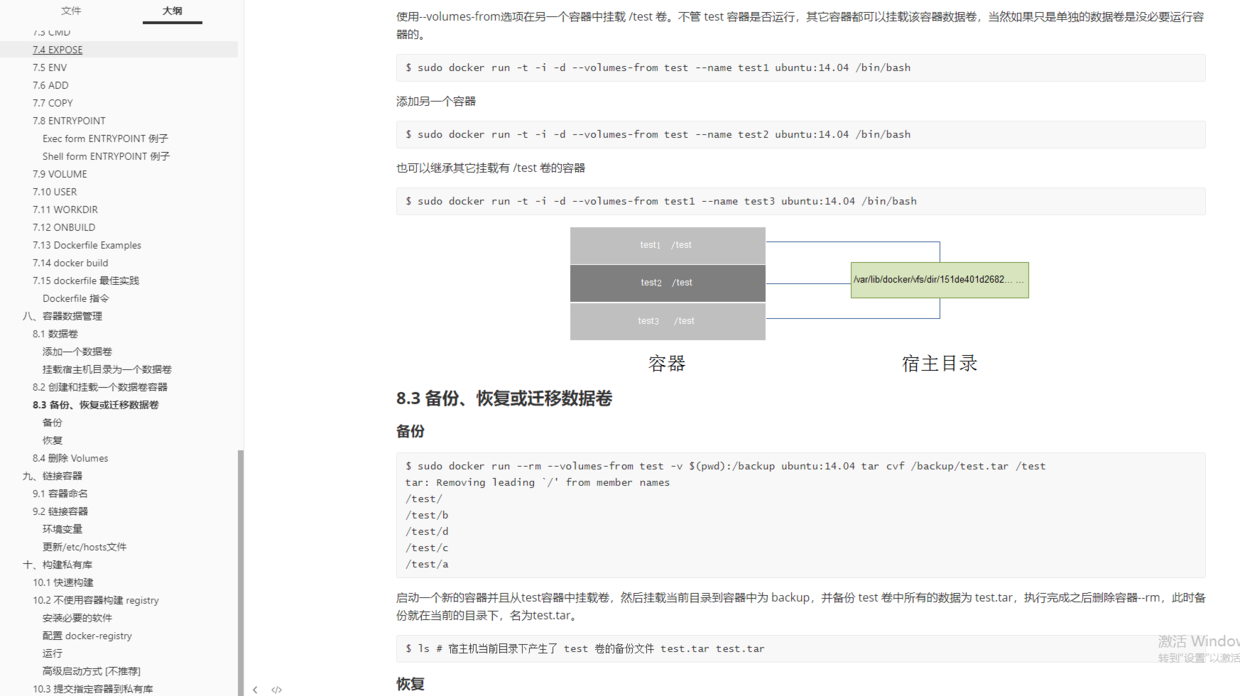Place cursor in the --name test1 code block
The image size is (1240, 696).
pos(800,68)
